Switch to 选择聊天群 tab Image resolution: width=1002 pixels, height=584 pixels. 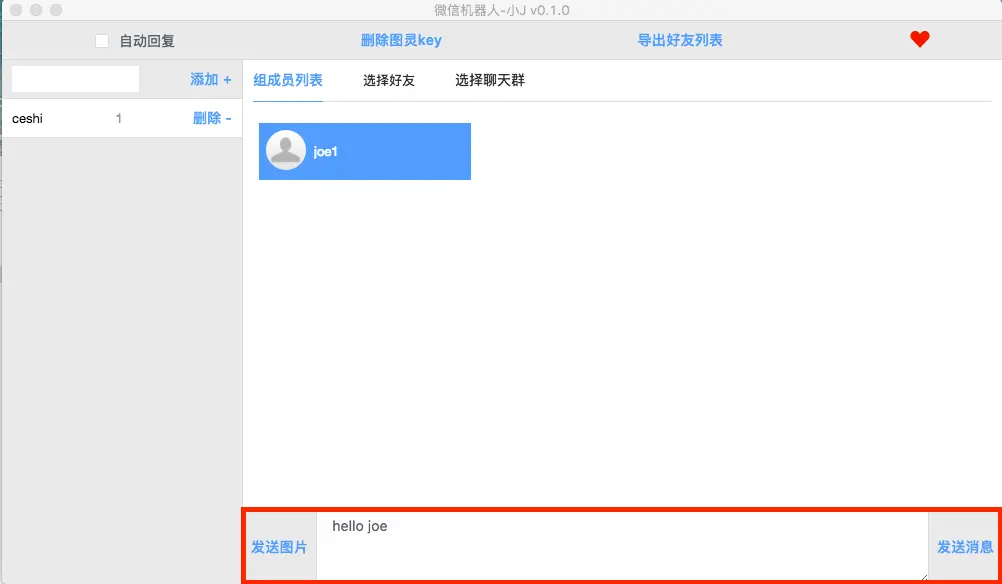[490, 81]
